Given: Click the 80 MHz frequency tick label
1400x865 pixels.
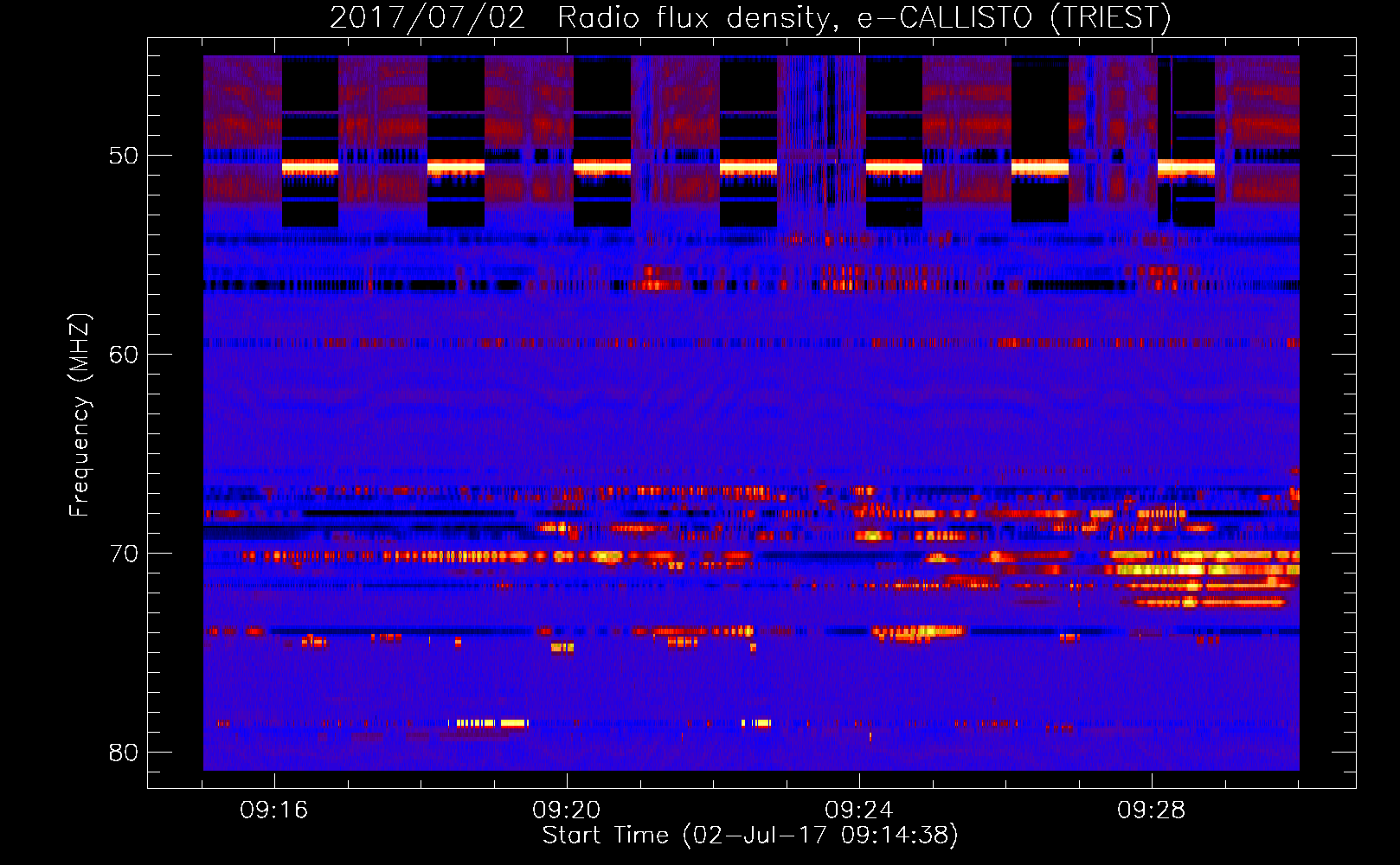Looking at the screenshot, I should click(124, 753).
